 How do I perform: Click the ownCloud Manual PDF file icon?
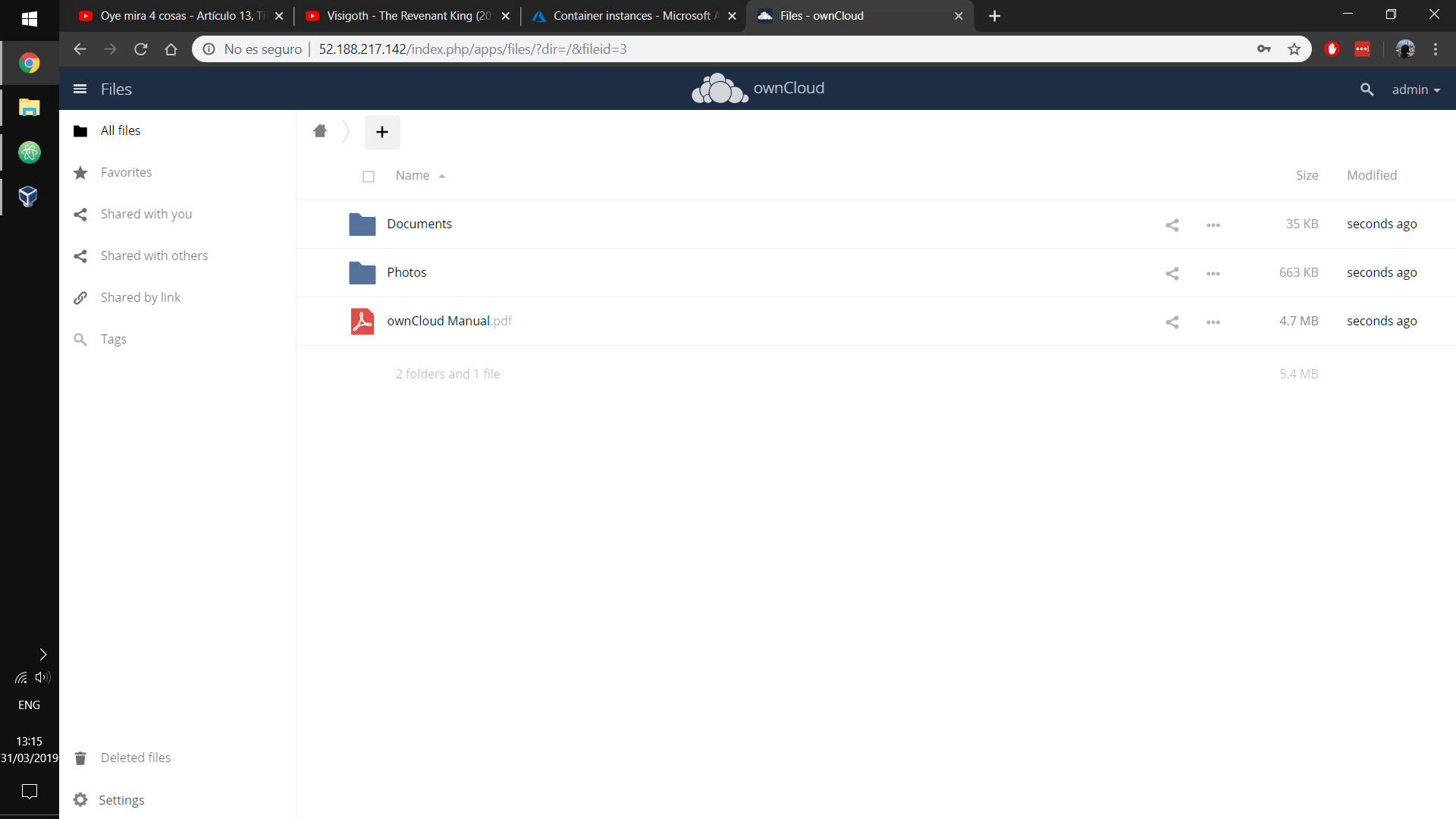(x=362, y=322)
